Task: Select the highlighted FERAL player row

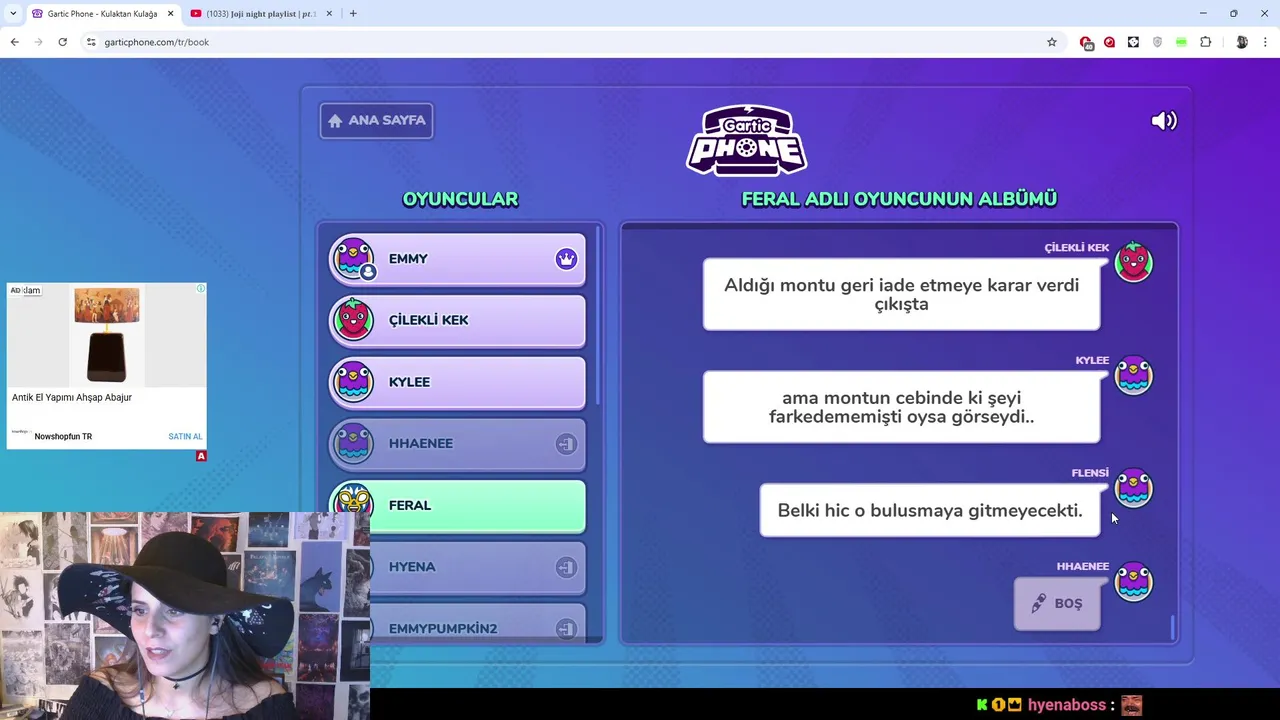Action: (x=458, y=506)
